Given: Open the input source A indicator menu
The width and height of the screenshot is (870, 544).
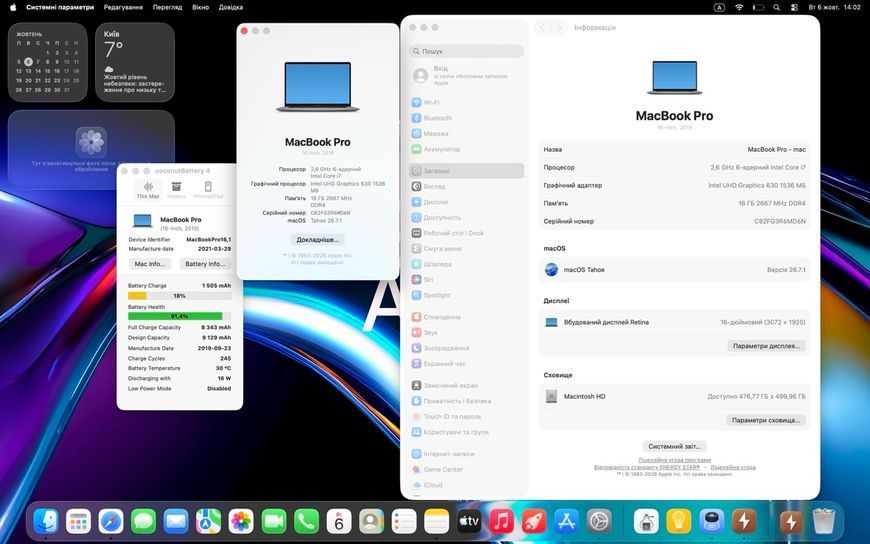Looking at the screenshot, I should [x=719, y=7].
